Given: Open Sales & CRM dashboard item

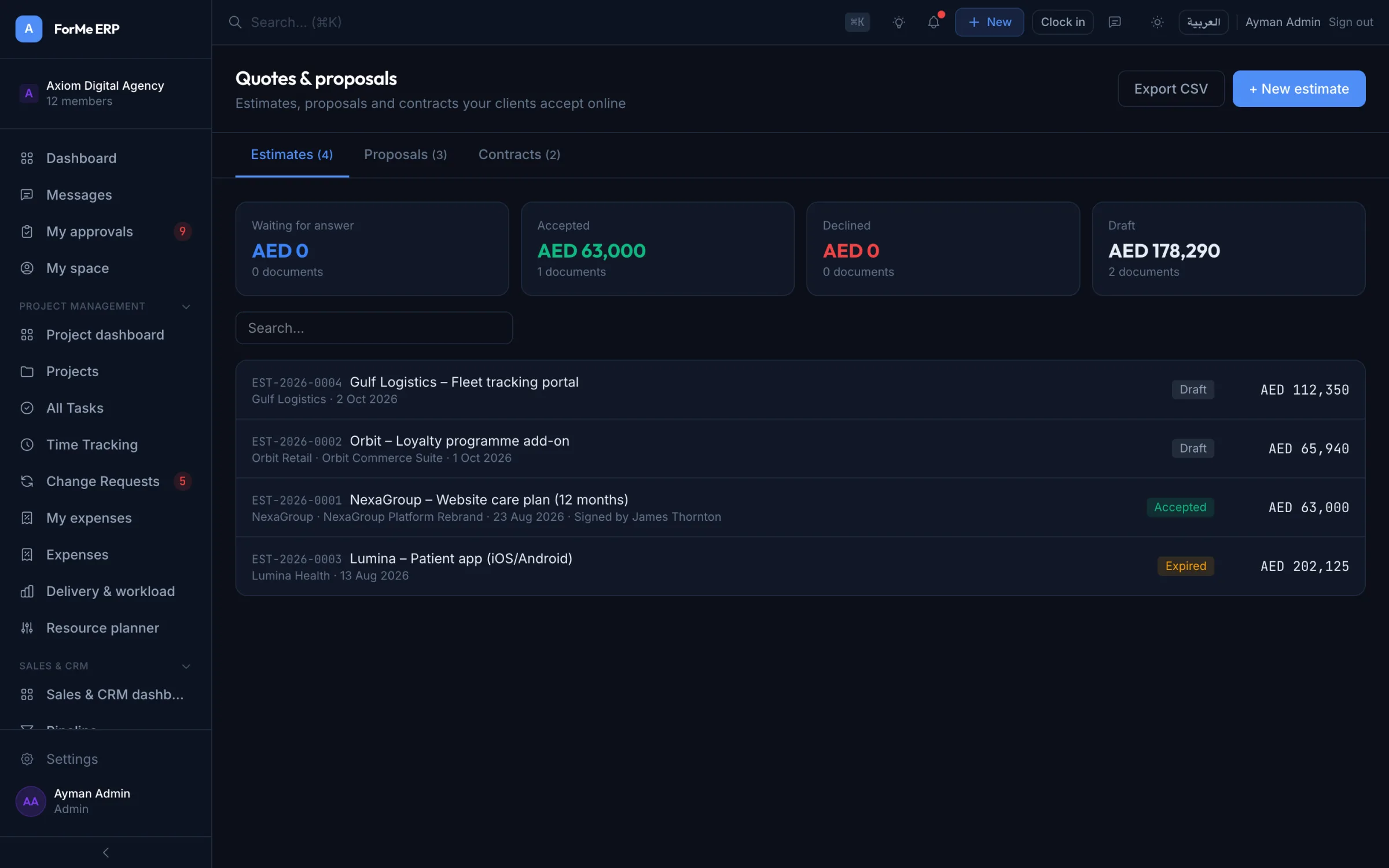Looking at the screenshot, I should pos(105,694).
